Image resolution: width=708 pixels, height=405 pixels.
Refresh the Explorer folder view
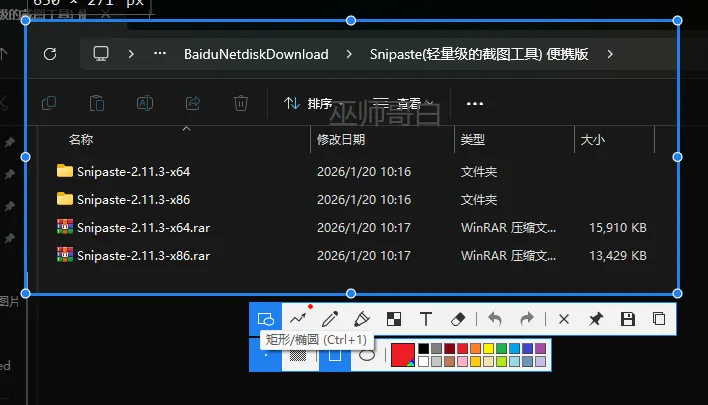(x=50, y=54)
